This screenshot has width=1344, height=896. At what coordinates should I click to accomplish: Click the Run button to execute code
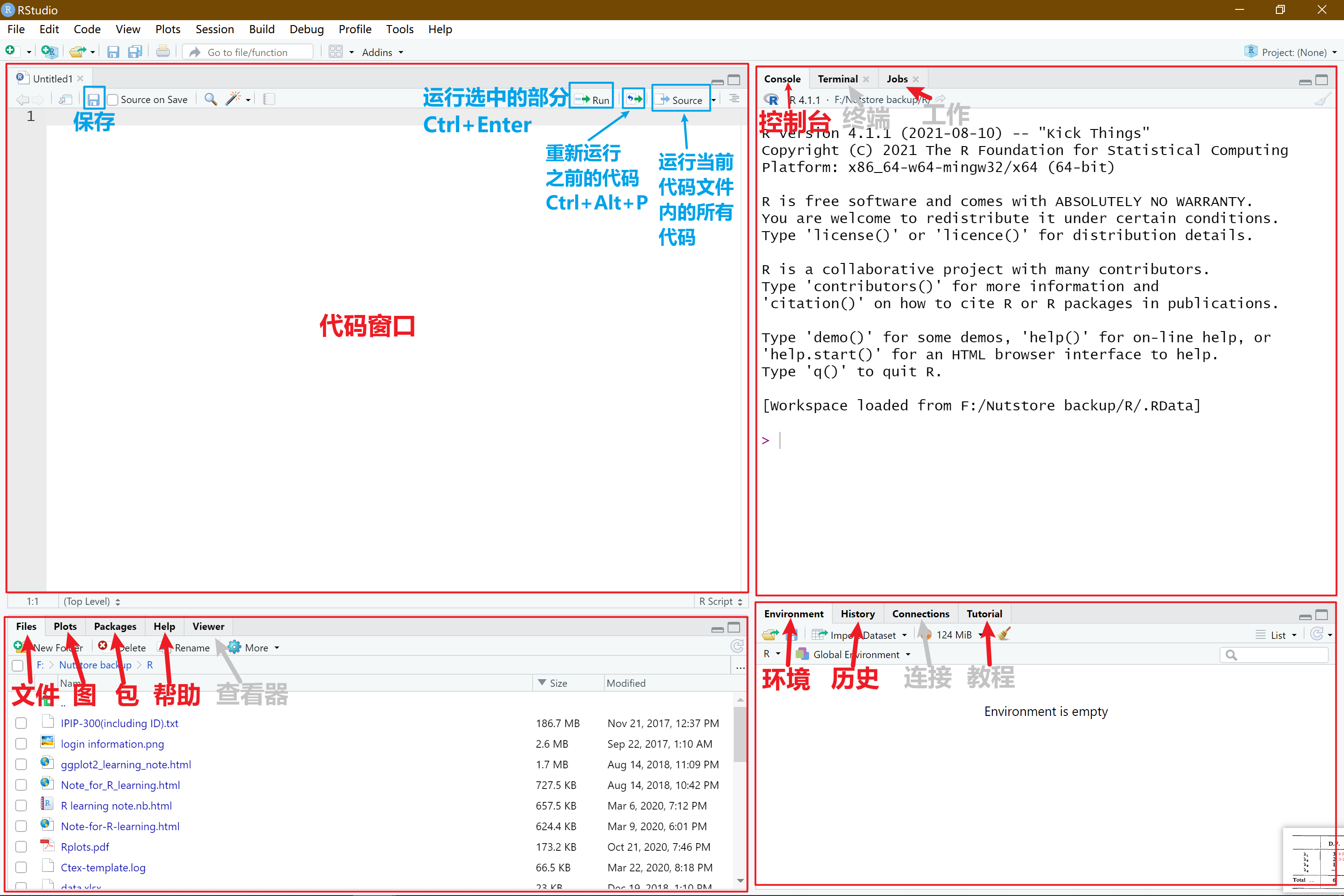pos(592,99)
